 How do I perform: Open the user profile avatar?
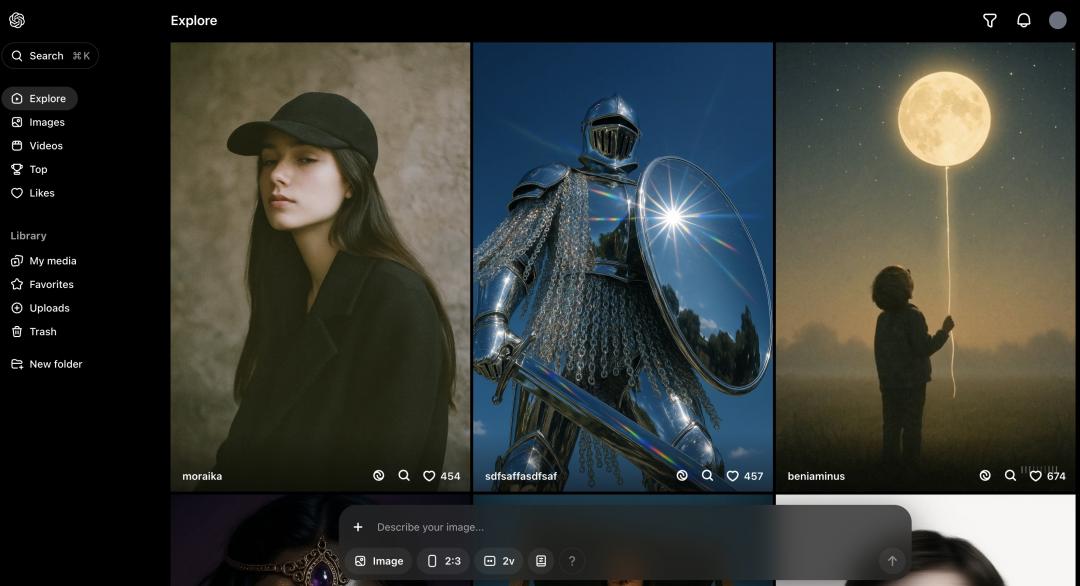1057,20
